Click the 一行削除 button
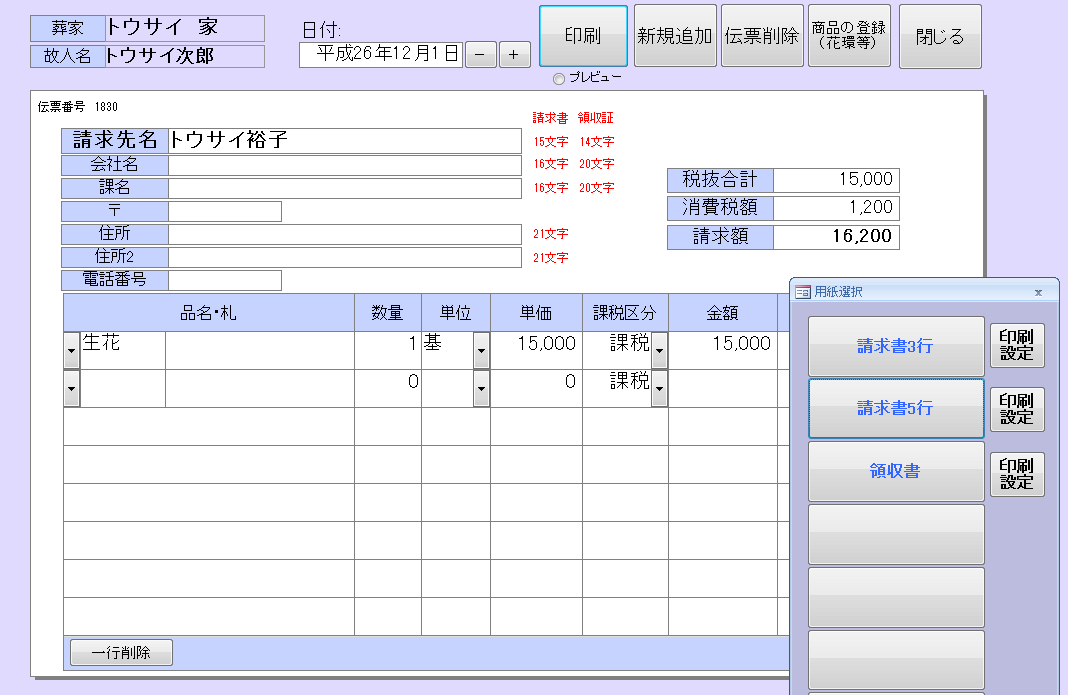The image size is (1068, 695). point(121,653)
